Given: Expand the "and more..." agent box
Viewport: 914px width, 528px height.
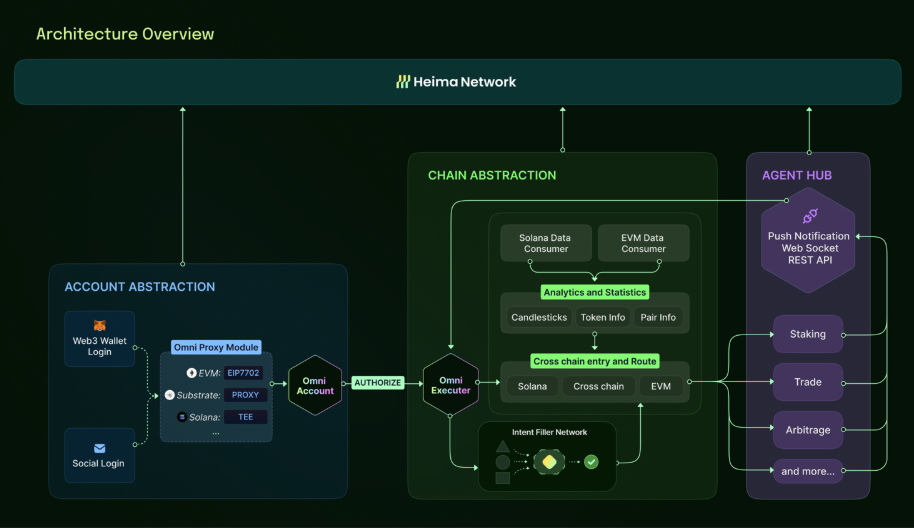Looking at the screenshot, I should point(808,471).
